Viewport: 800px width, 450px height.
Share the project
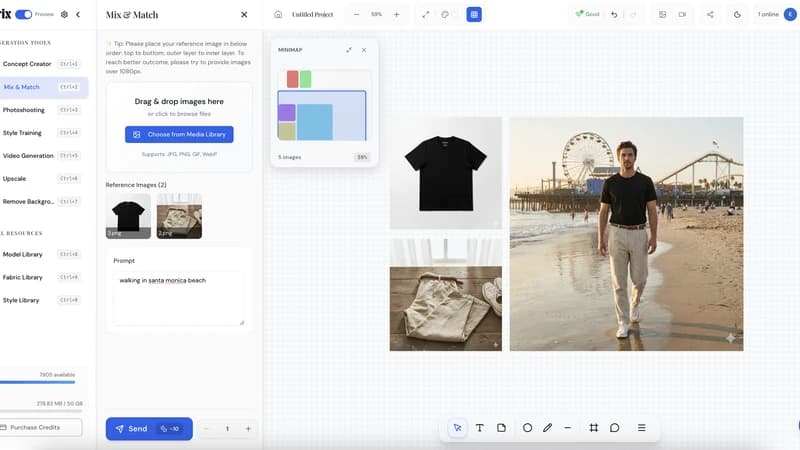coord(710,14)
